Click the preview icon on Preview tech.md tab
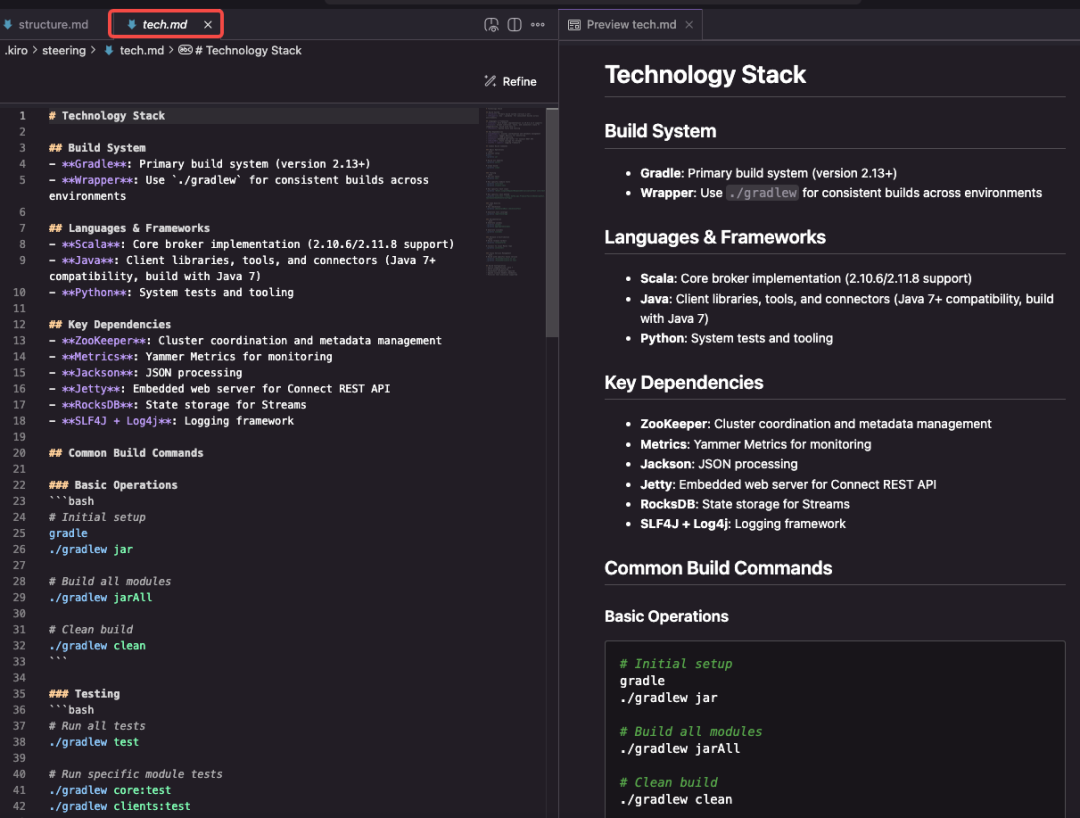This screenshot has width=1080, height=818. coord(574,24)
